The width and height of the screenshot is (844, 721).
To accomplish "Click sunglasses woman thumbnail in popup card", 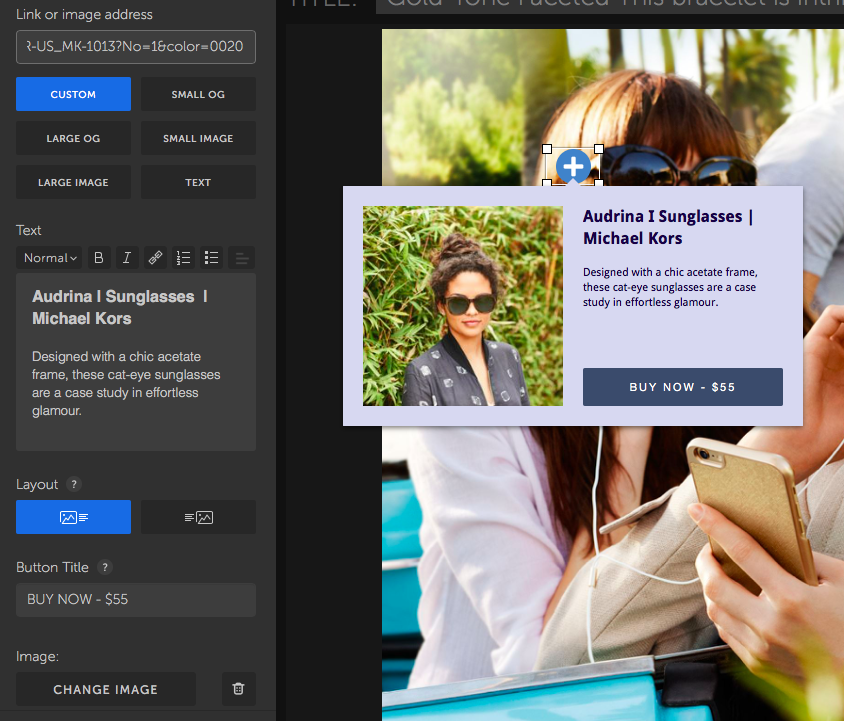I will (463, 306).
